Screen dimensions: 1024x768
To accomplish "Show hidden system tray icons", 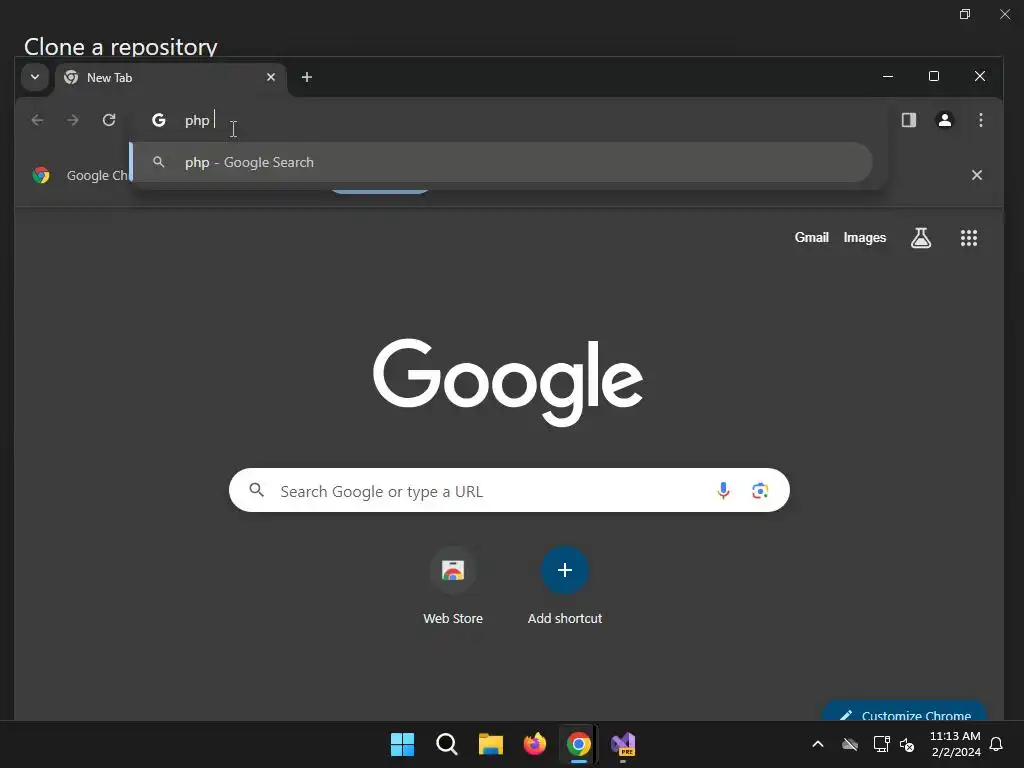I will [x=818, y=744].
